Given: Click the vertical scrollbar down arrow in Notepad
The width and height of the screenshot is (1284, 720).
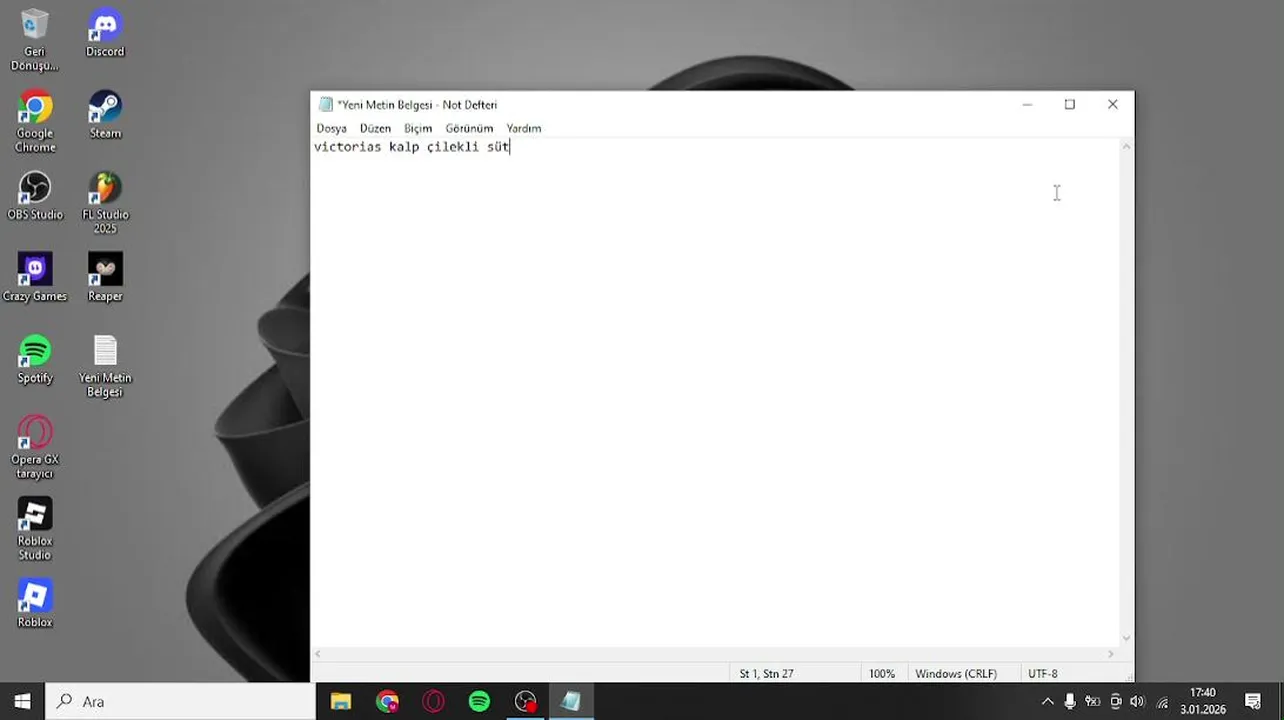Looking at the screenshot, I should pyautogui.click(x=1126, y=638).
